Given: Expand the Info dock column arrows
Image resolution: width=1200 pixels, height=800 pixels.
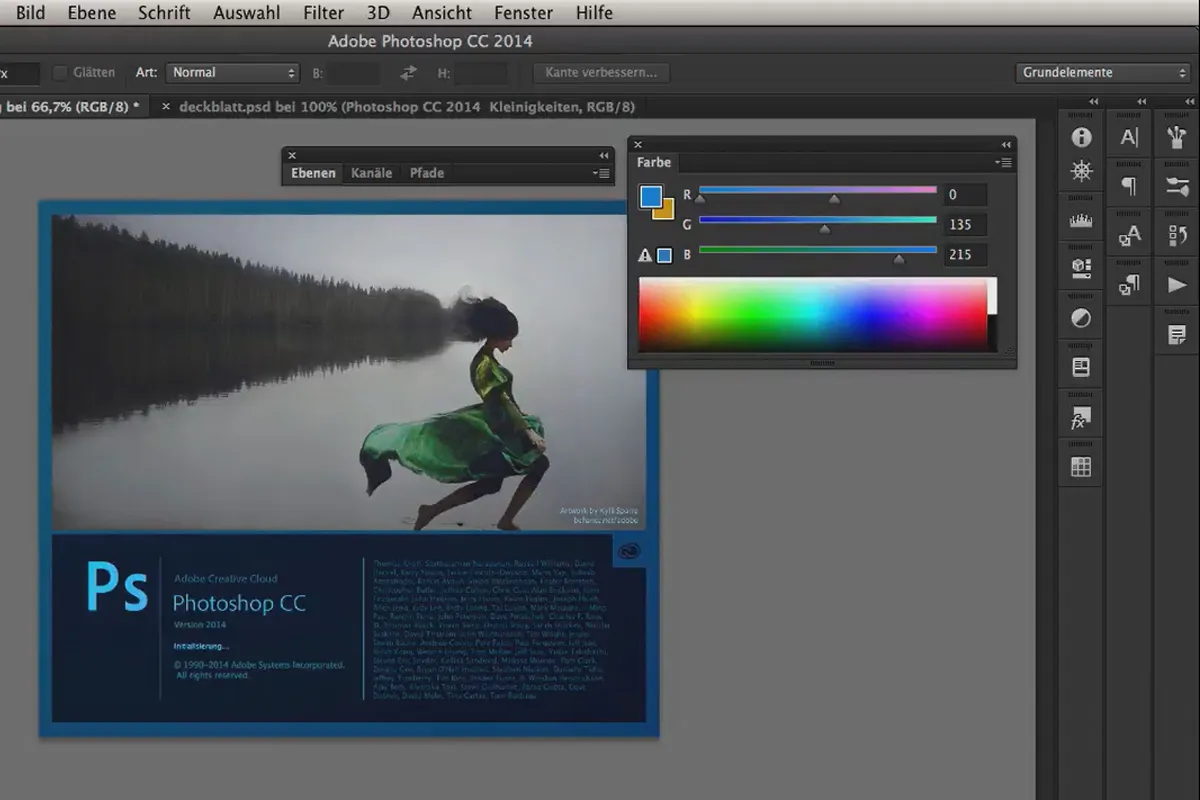Looking at the screenshot, I should [x=1093, y=101].
